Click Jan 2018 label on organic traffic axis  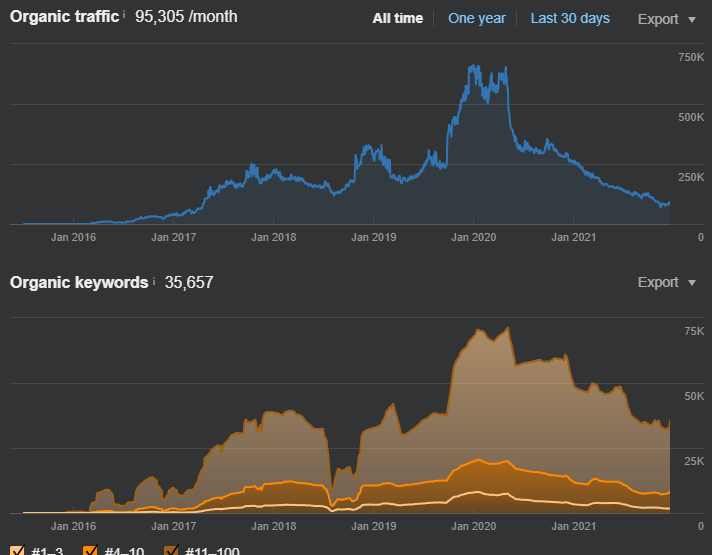coord(273,237)
